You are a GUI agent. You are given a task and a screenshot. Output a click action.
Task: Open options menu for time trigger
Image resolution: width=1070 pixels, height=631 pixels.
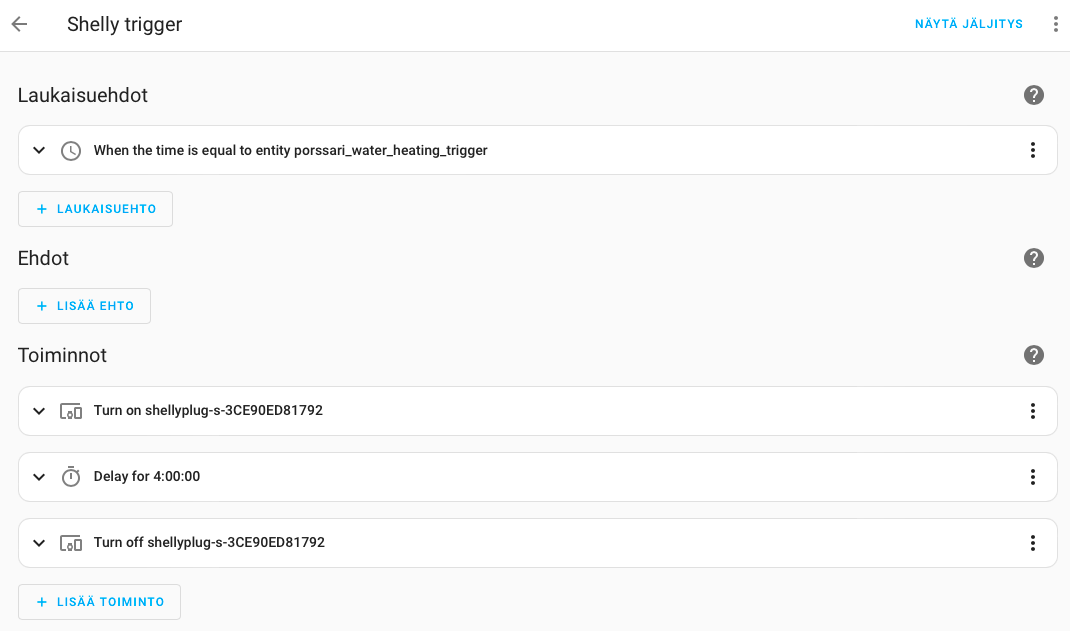1033,150
